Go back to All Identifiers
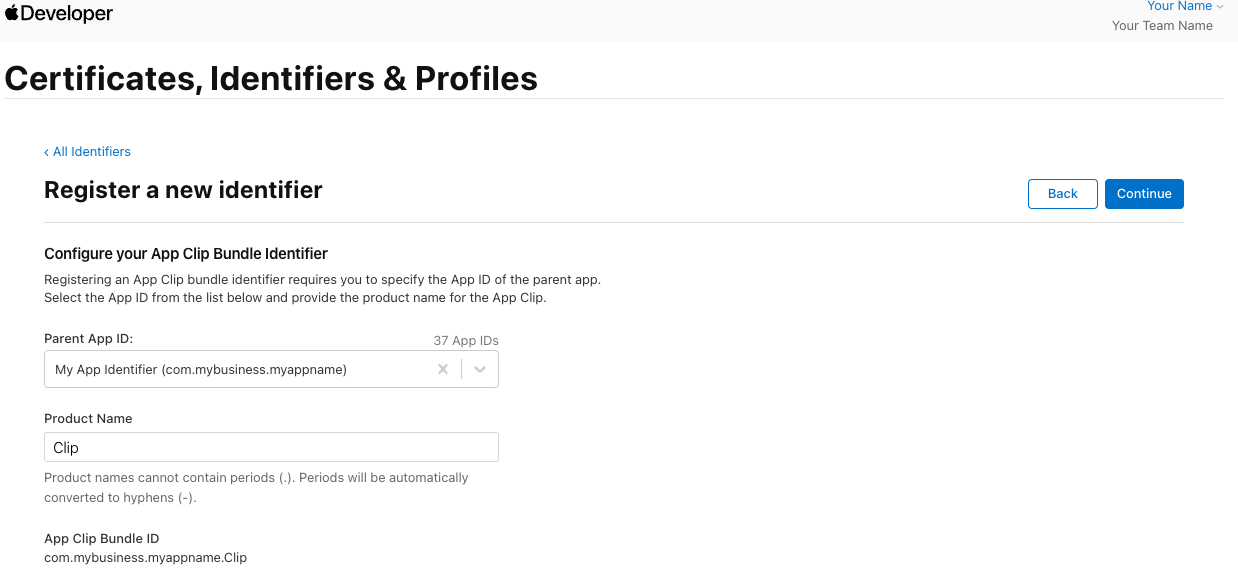Viewport: 1238px width, 571px height. tap(88, 152)
